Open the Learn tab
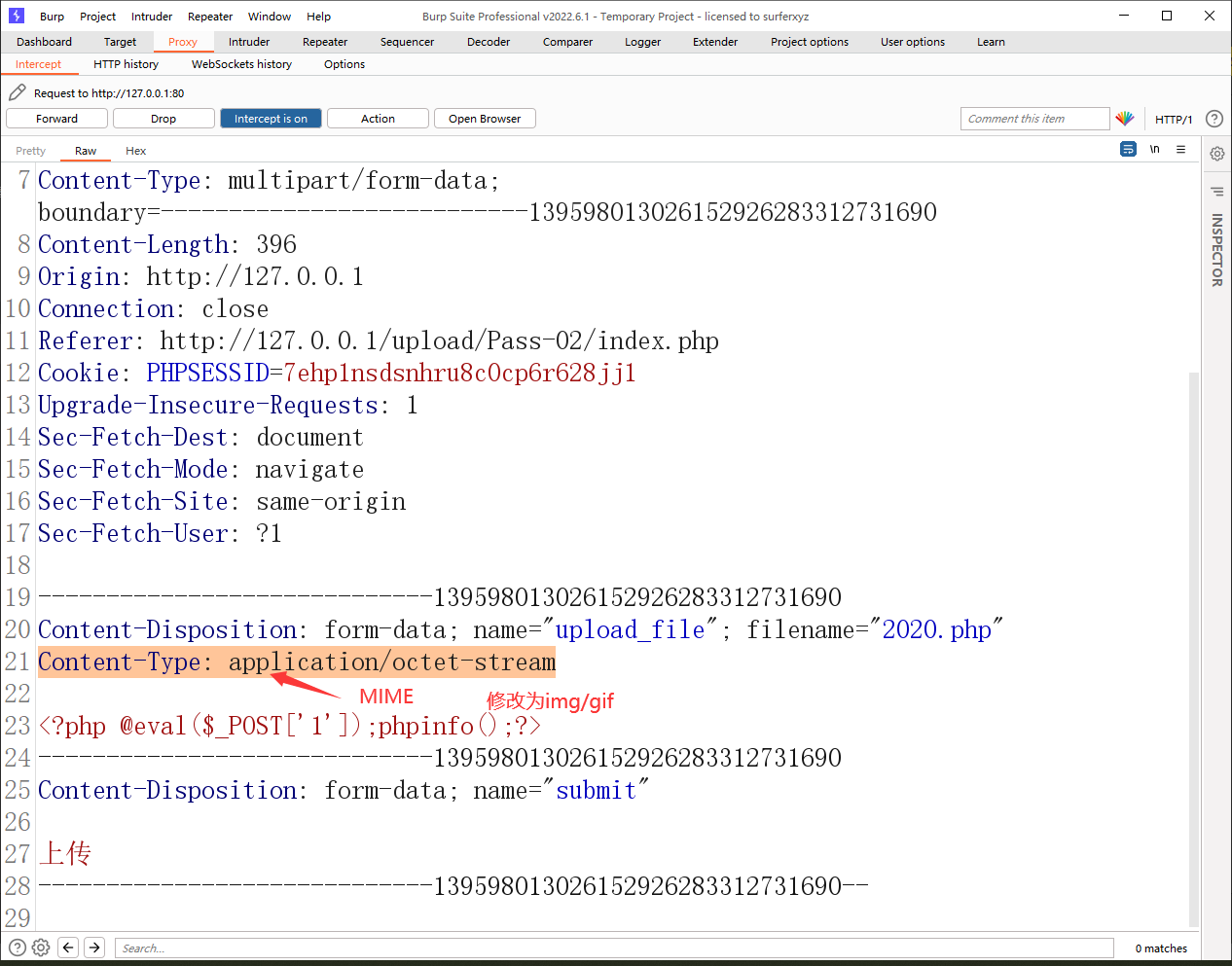This screenshot has width=1232, height=966. click(x=991, y=42)
